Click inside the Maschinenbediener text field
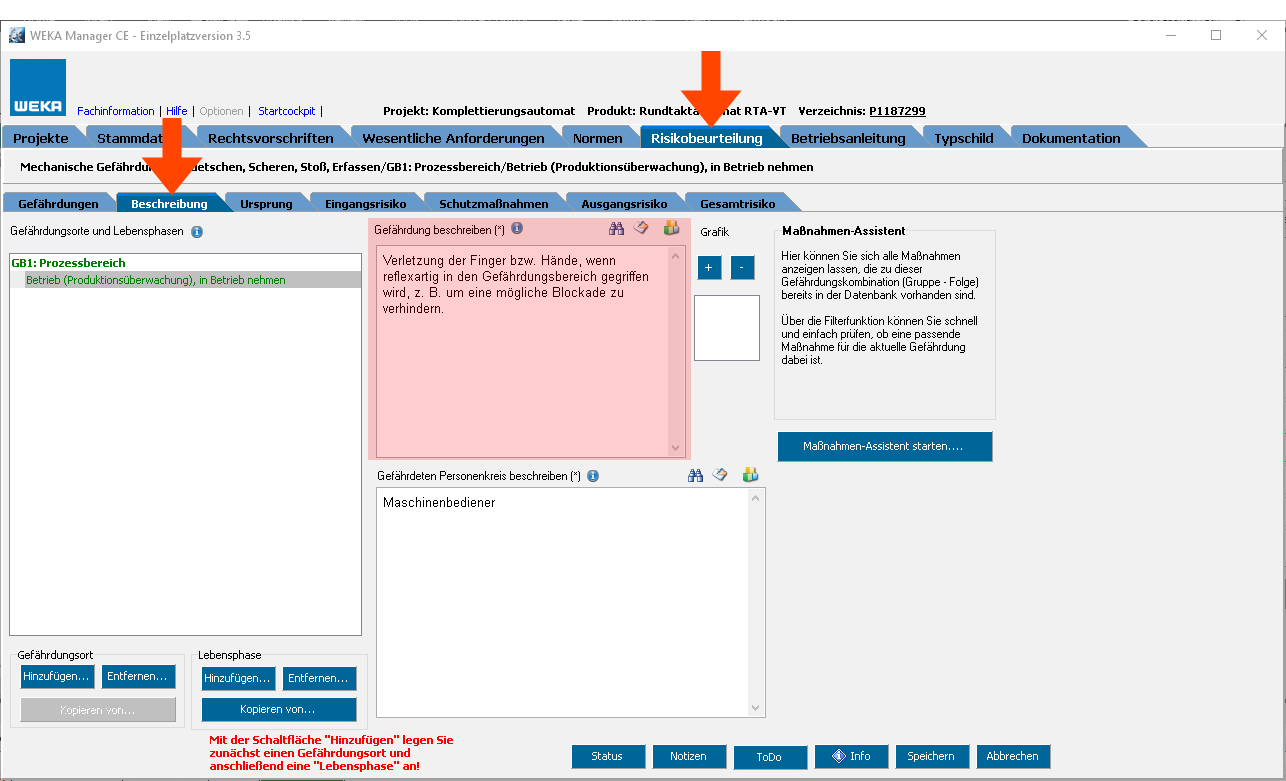This screenshot has width=1286, height=781. tap(560, 600)
